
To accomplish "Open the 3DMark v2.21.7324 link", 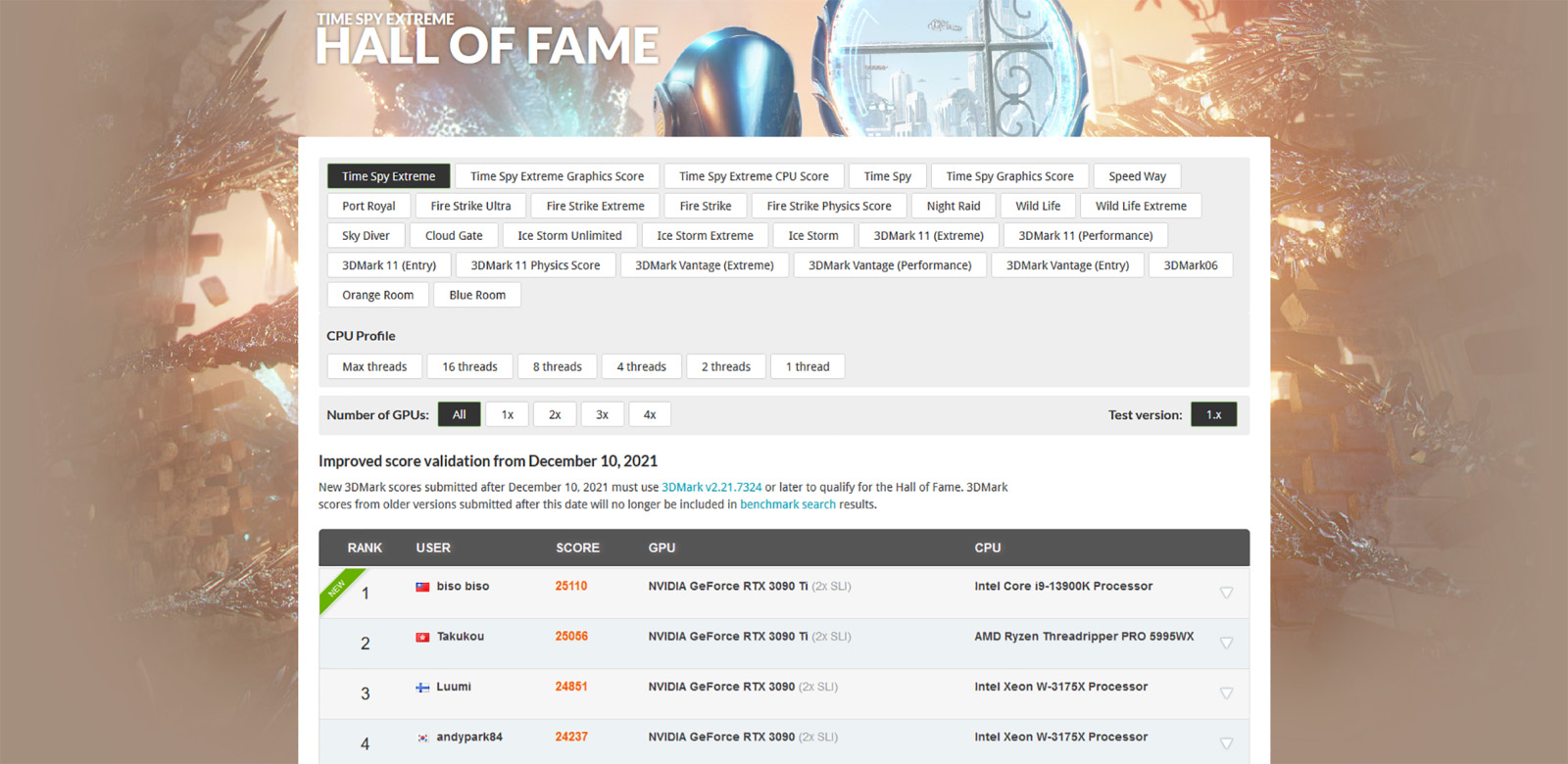I will [711, 487].
